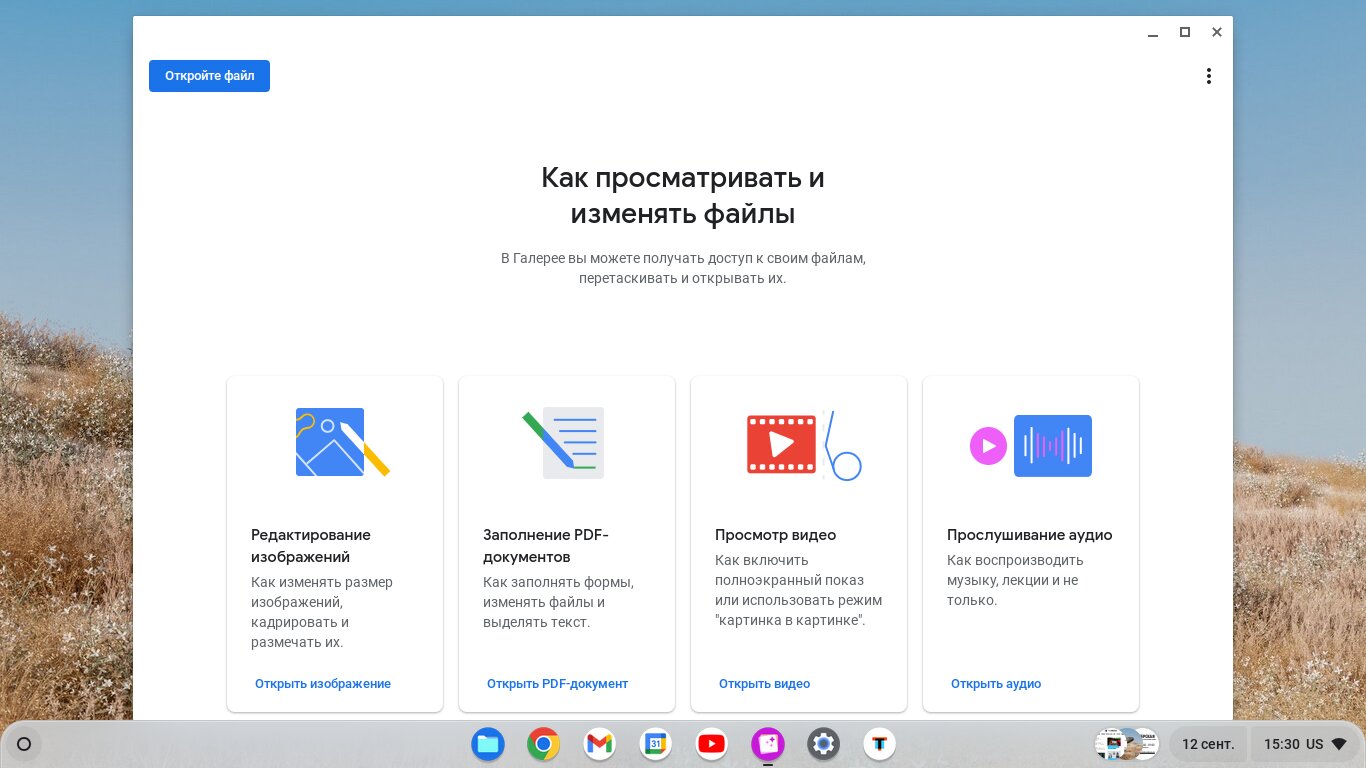Click the red video film illustration
The height and width of the screenshot is (768, 1366).
803,444
